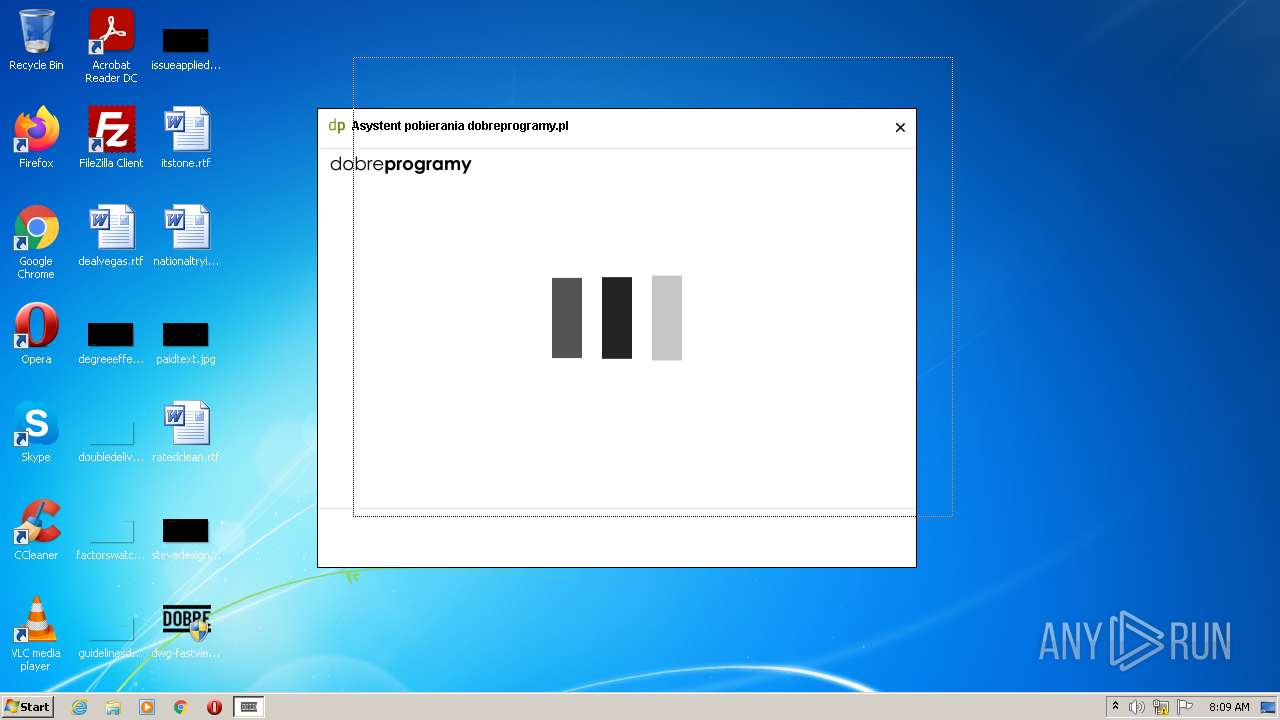Close the Asystent pobierania window
The height and width of the screenshot is (720, 1280).
click(x=900, y=127)
